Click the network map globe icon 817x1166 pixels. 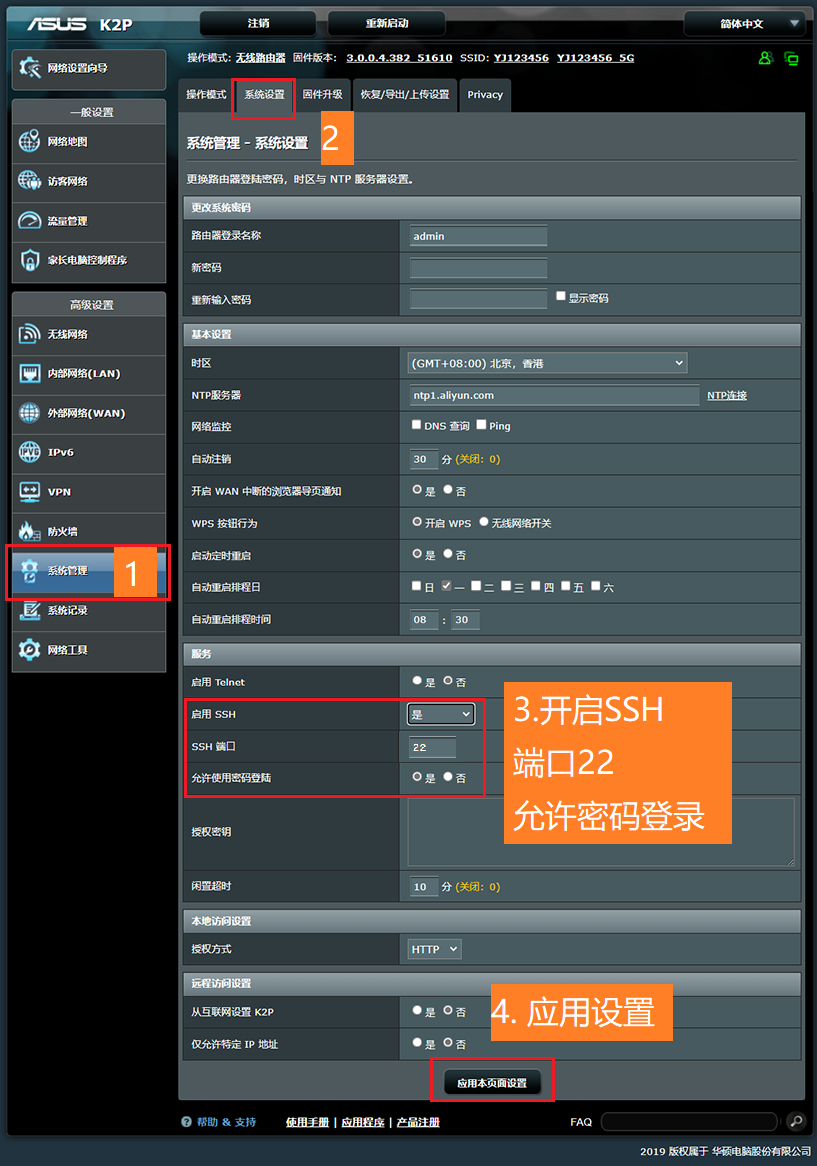coord(30,142)
